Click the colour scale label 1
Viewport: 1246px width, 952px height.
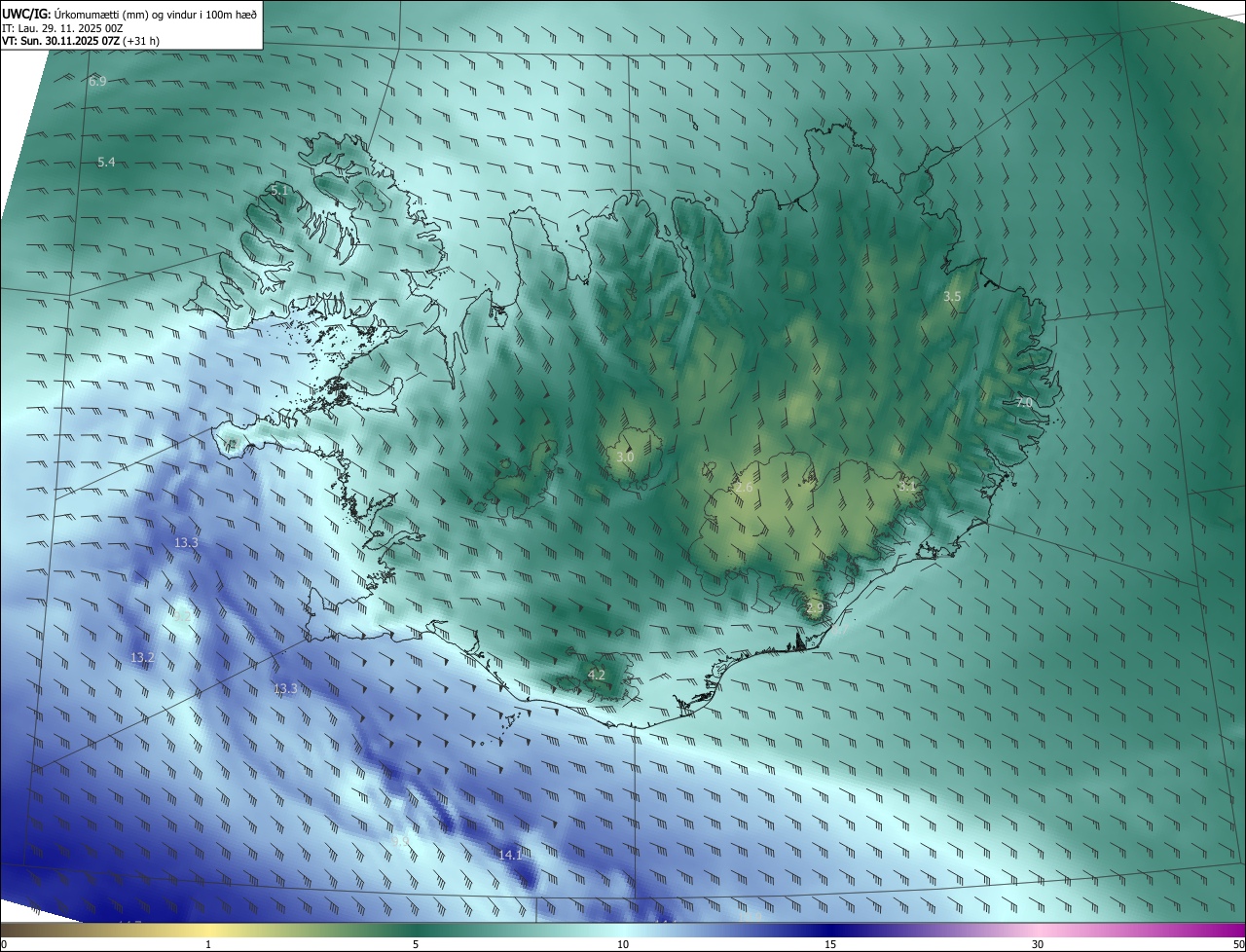click(x=208, y=944)
